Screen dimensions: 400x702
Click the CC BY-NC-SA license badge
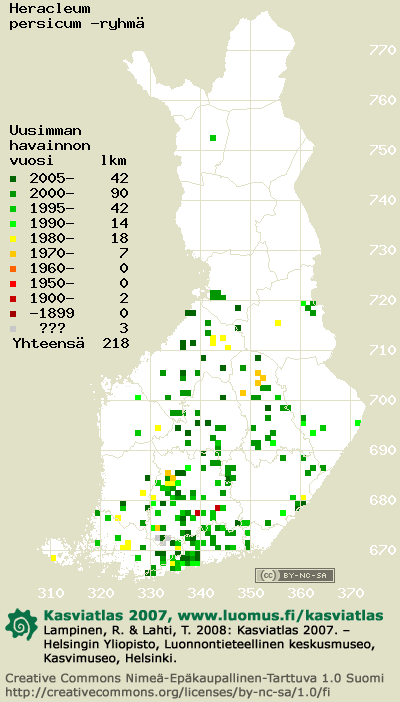pos(295,575)
